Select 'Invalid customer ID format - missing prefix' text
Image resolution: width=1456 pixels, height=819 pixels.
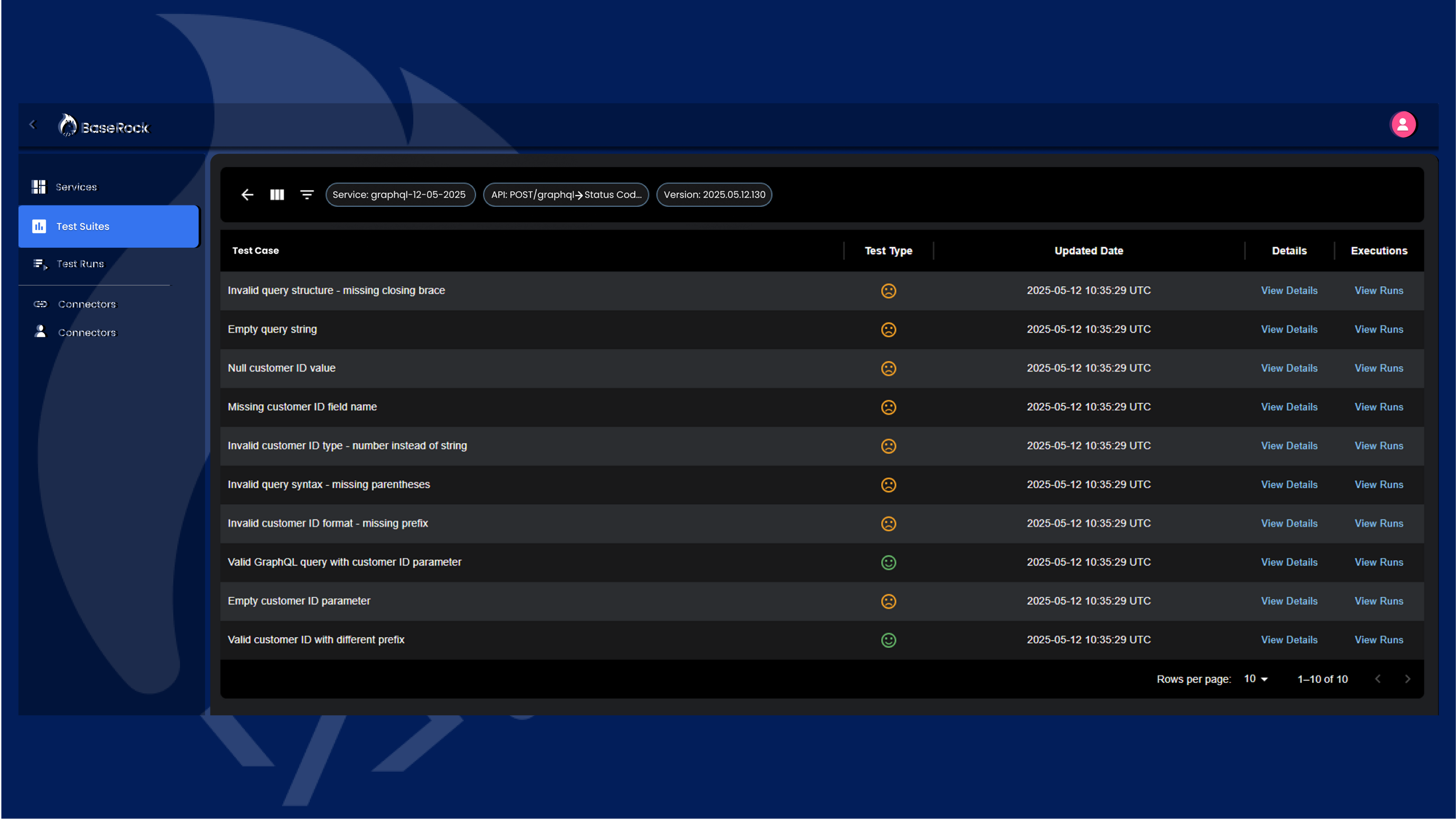[327, 524]
